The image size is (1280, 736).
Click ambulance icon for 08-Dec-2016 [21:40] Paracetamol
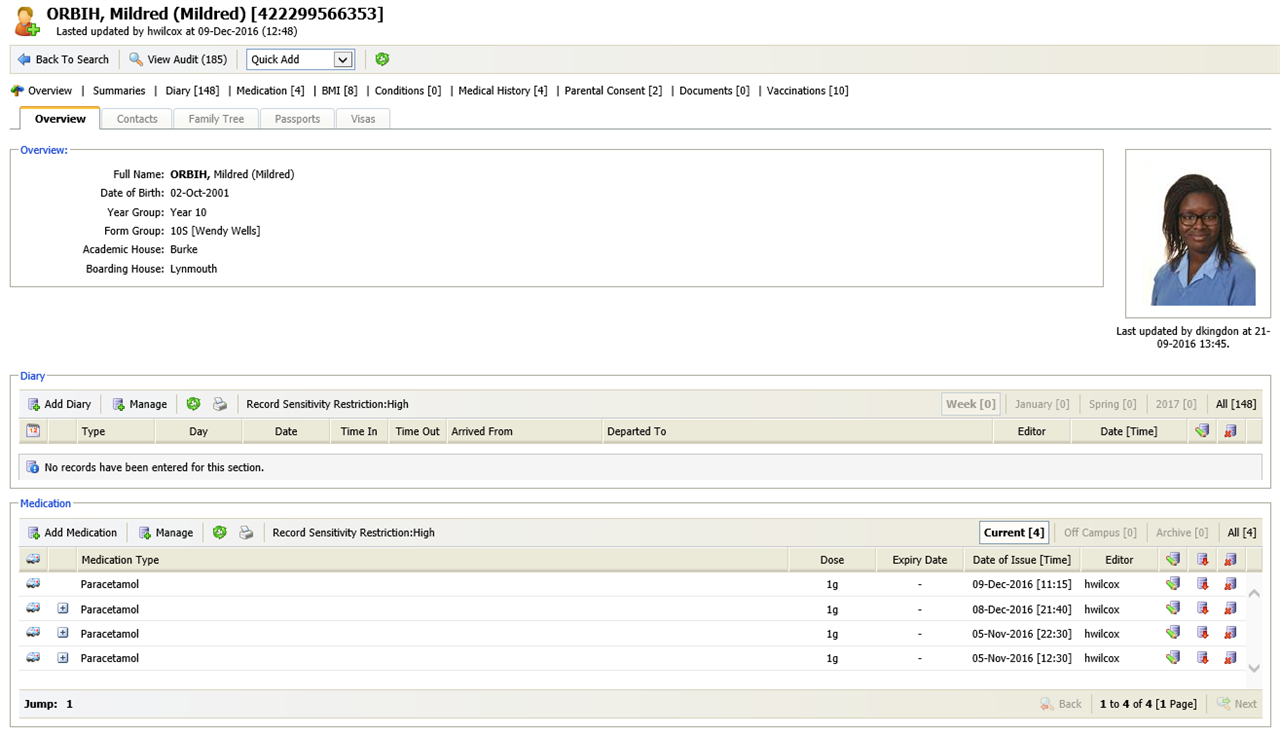tap(33, 608)
